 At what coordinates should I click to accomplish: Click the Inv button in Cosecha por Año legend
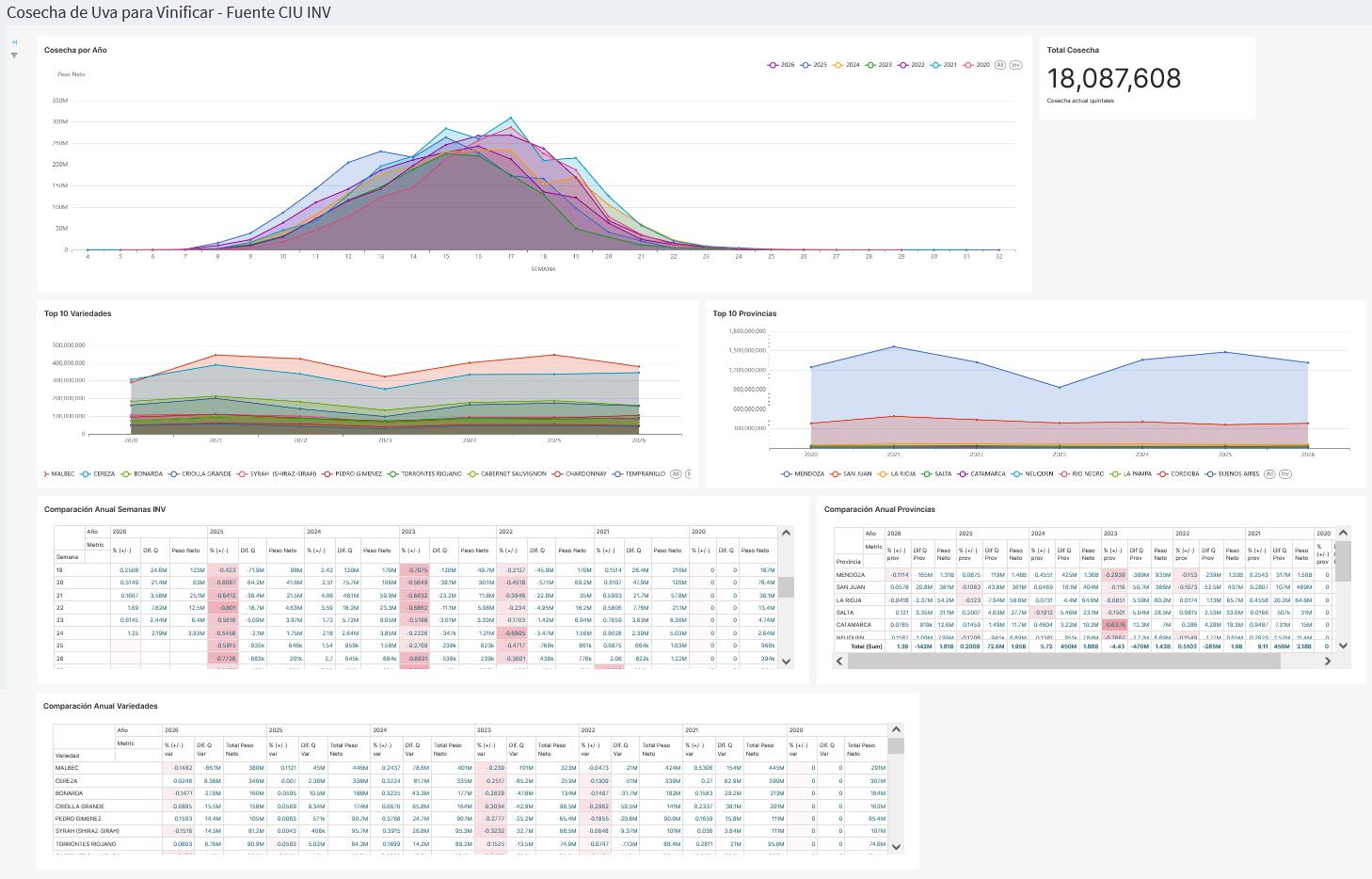1015,65
